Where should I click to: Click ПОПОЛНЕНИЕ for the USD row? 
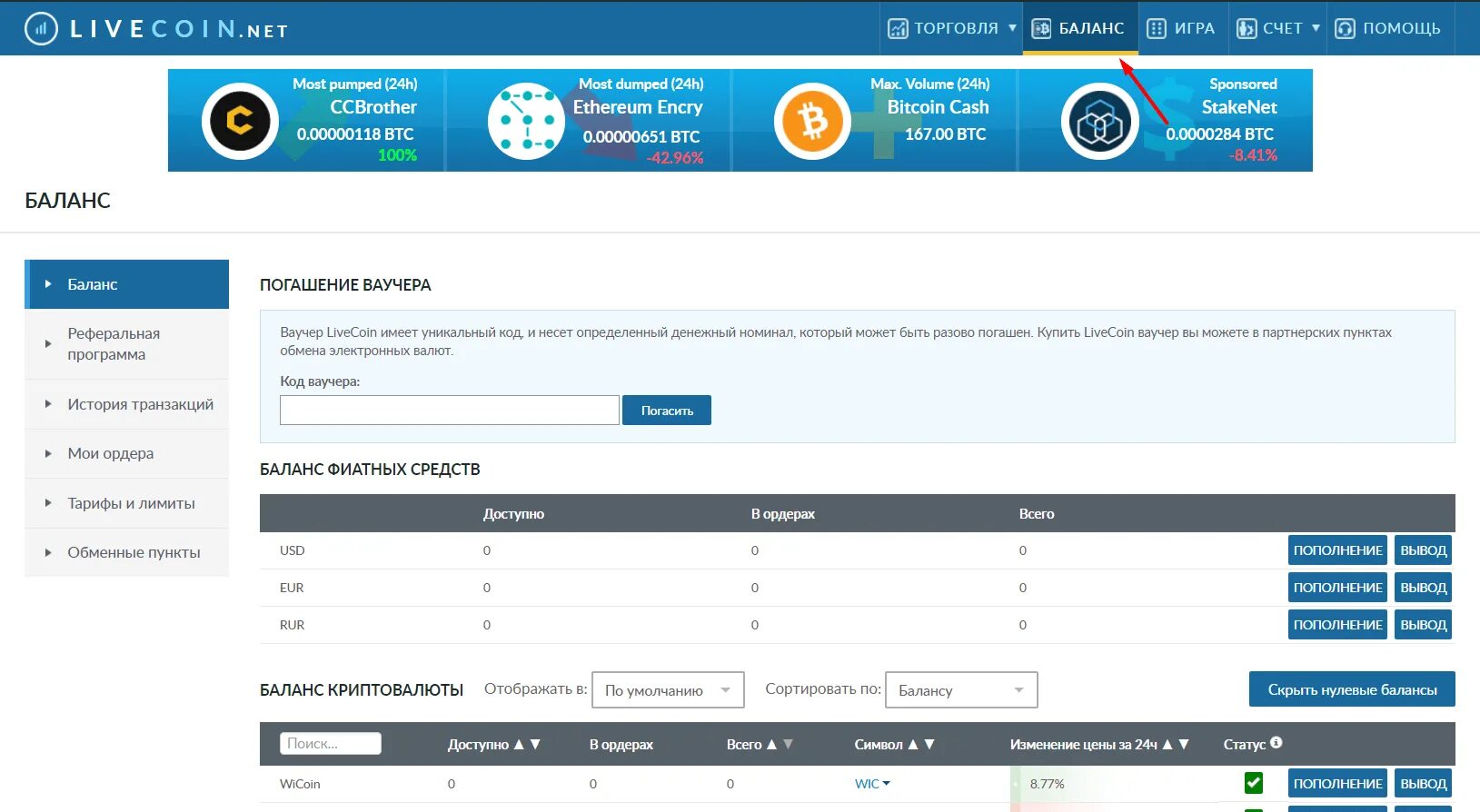pyautogui.click(x=1337, y=550)
